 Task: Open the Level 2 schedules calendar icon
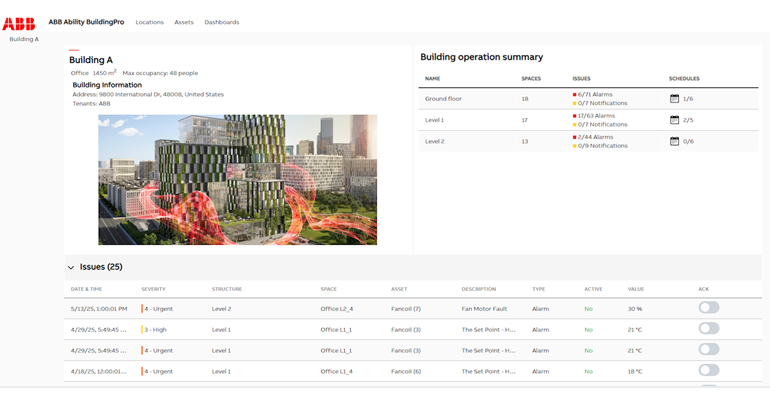pyautogui.click(x=674, y=141)
